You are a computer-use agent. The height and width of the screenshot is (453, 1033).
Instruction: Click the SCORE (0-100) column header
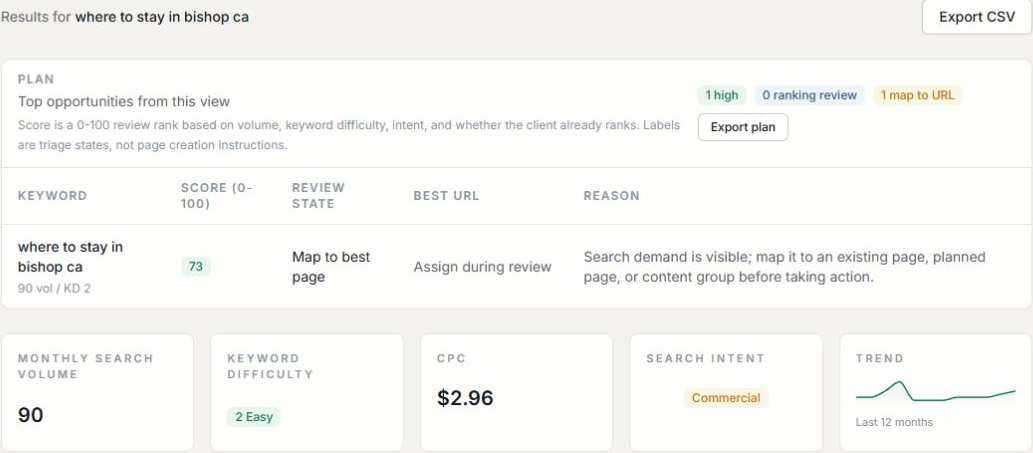[x=217, y=196]
